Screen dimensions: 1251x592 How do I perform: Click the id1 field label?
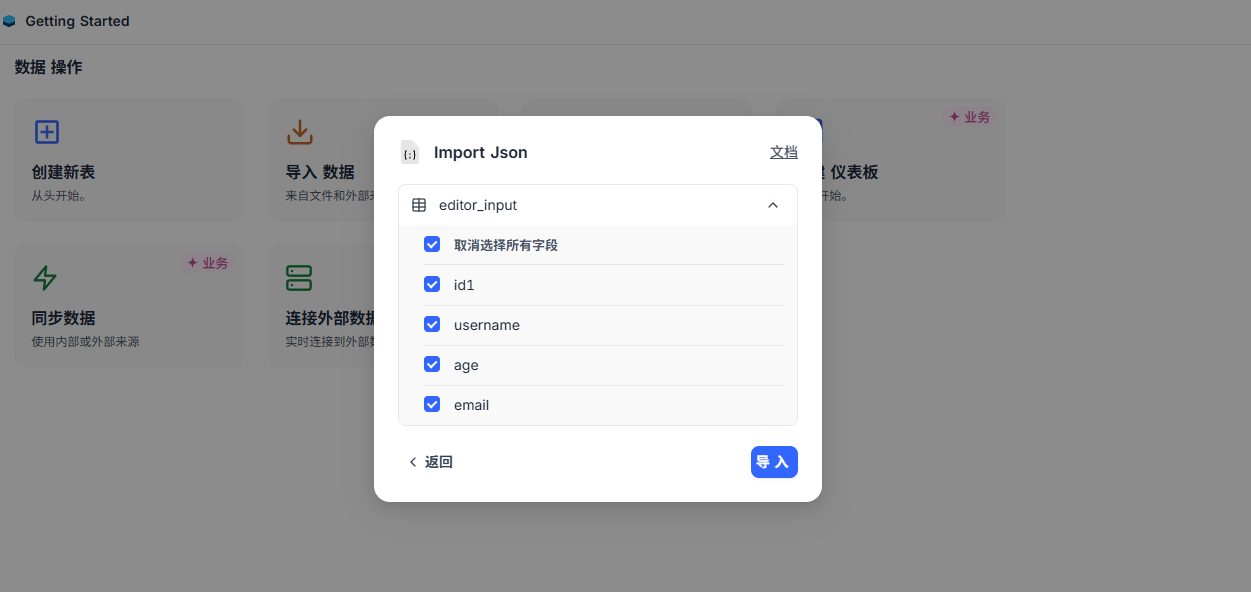click(464, 285)
